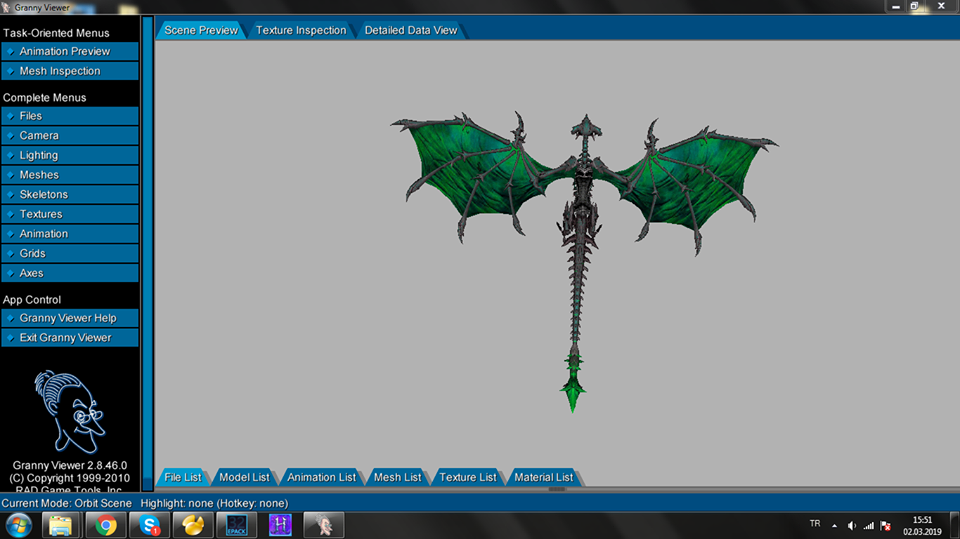Switch to the Scene Preview tab
The image size is (960, 539).
[201, 30]
